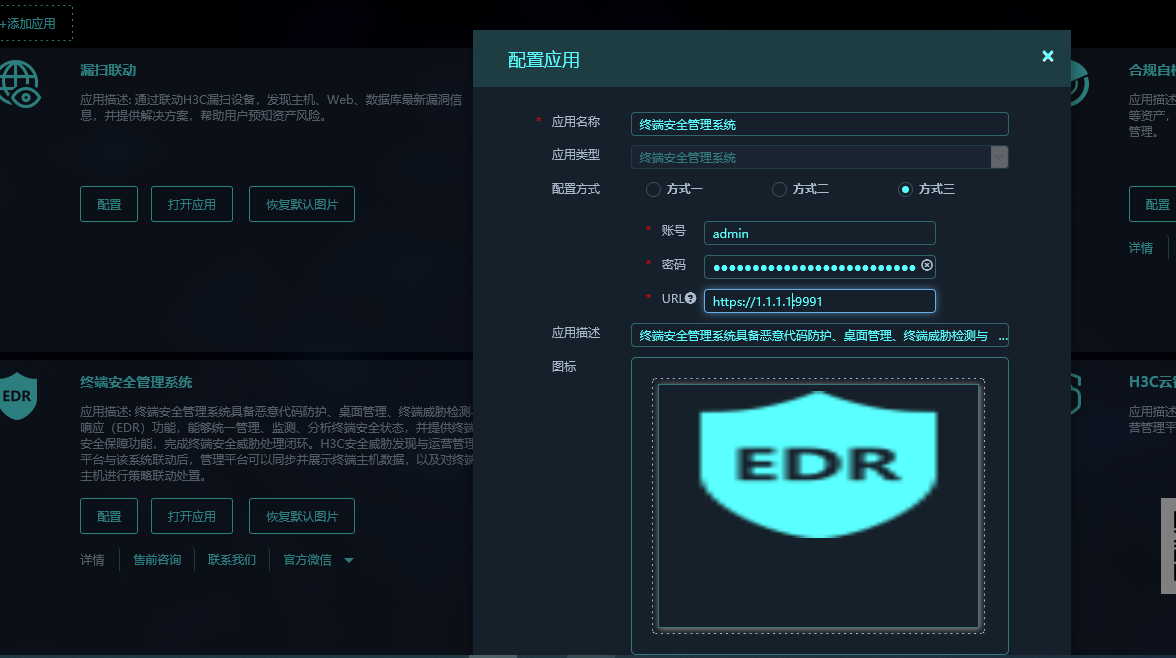
Task: Click 配置 under 终端安全管理系统 card
Action: pos(109,516)
